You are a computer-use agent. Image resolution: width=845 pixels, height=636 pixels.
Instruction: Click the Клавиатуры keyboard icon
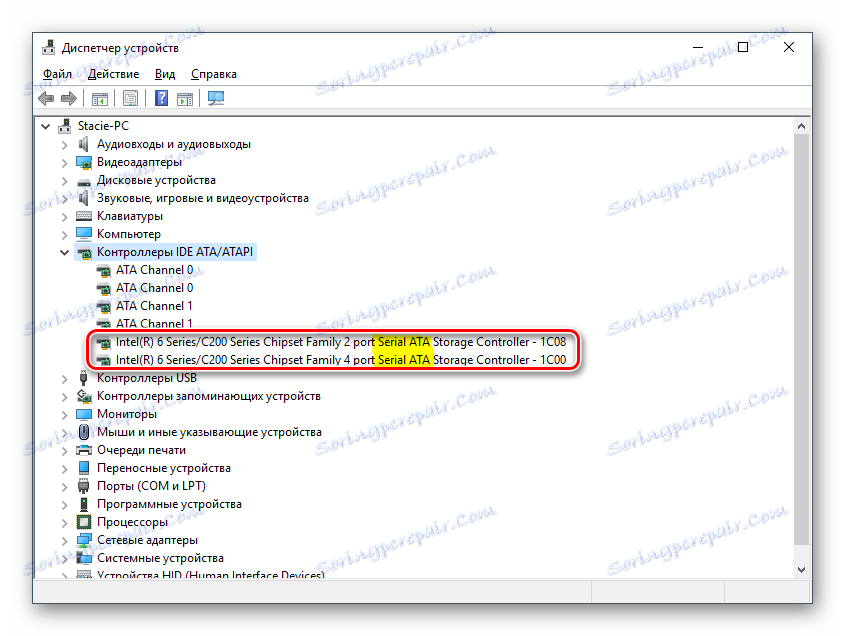click(x=84, y=216)
